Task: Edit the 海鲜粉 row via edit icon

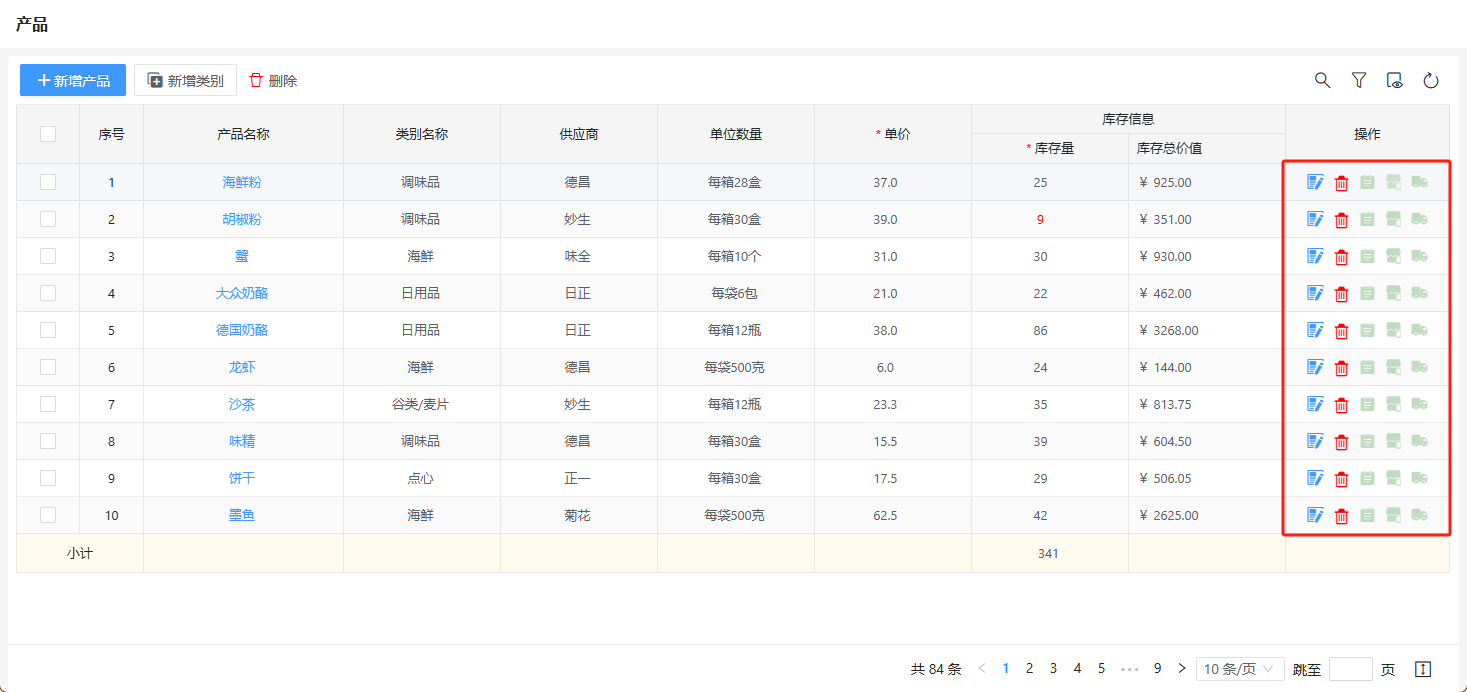Action: 1315,182
